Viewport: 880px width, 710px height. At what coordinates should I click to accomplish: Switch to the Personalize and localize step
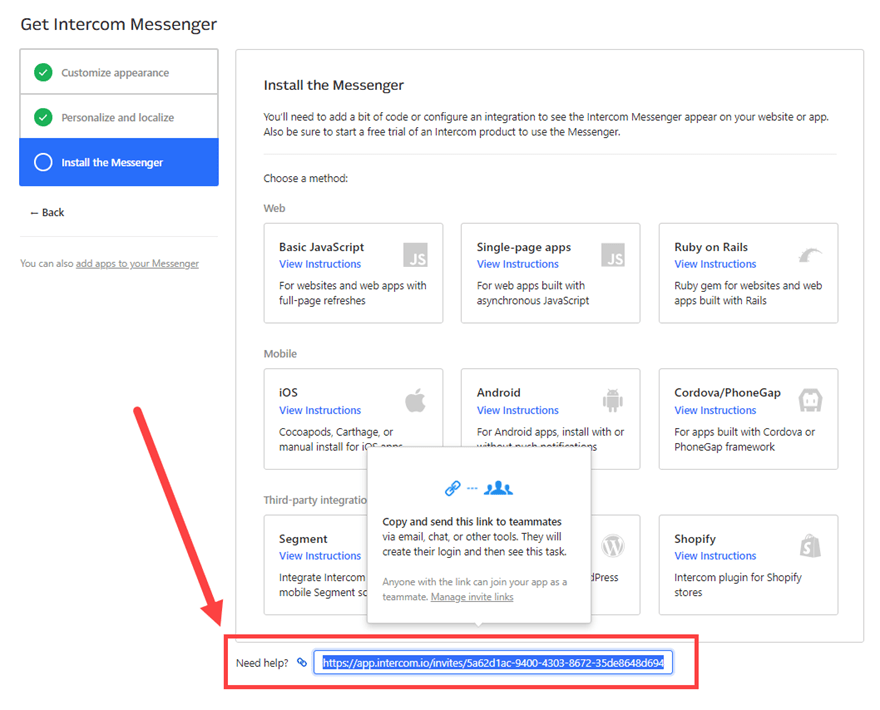pos(120,118)
